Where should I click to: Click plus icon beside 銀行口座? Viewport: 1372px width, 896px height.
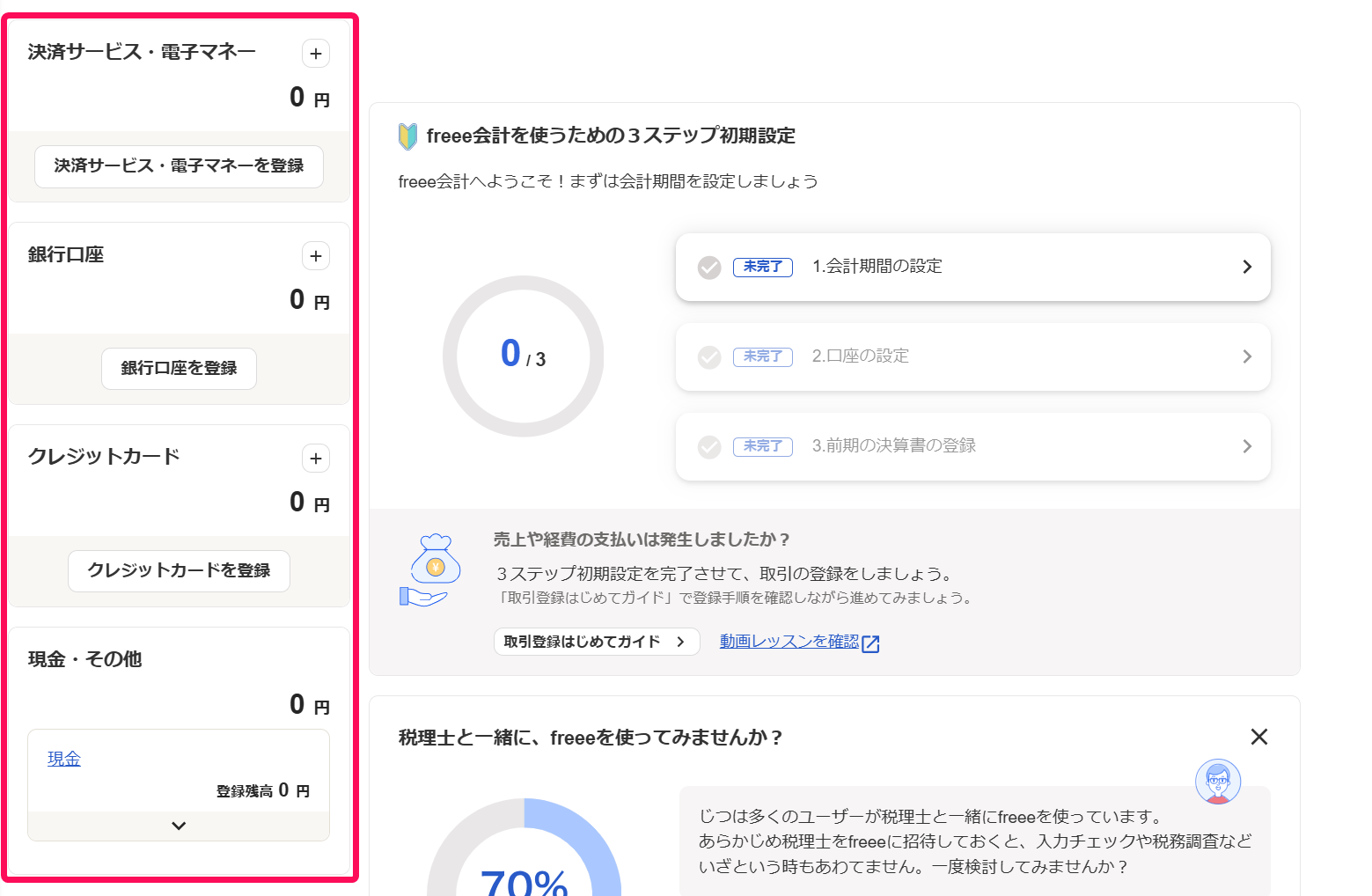tap(316, 256)
